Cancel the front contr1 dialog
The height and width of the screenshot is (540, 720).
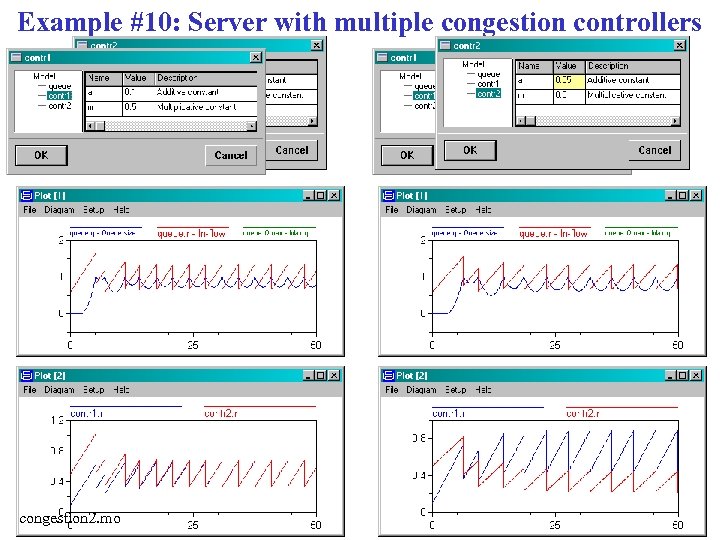click(231, 155)
